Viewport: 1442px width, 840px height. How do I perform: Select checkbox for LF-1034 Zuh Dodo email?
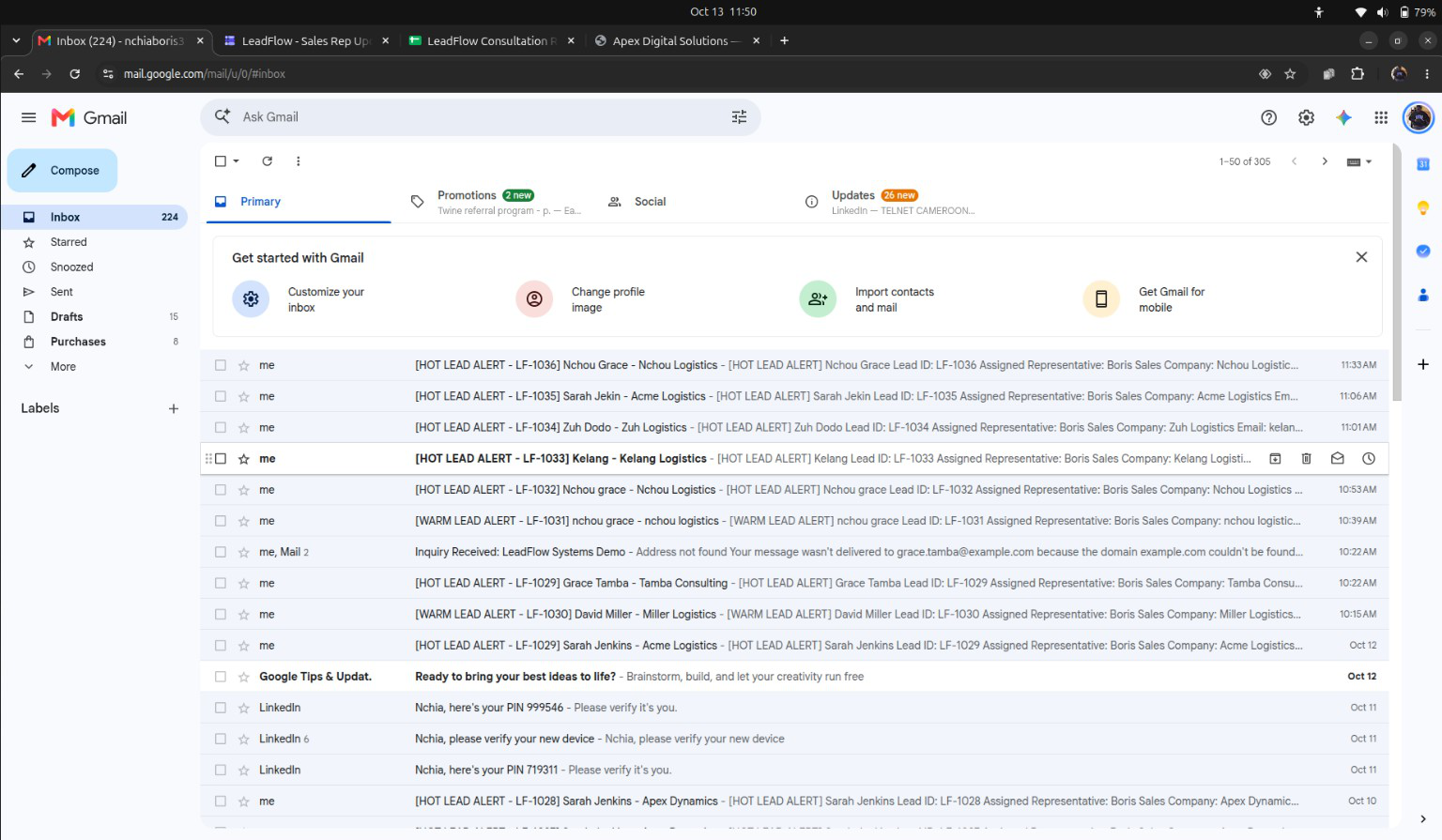point(221,427)
